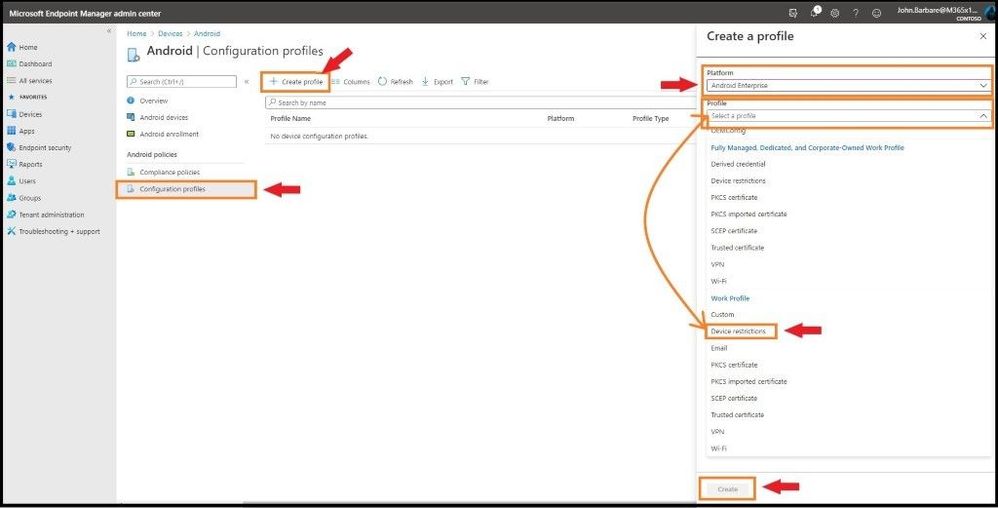This screenshot has height=508, width=998.
Task: Select Device restrictions under Fully Managed
Action: (x=738, y=181)
